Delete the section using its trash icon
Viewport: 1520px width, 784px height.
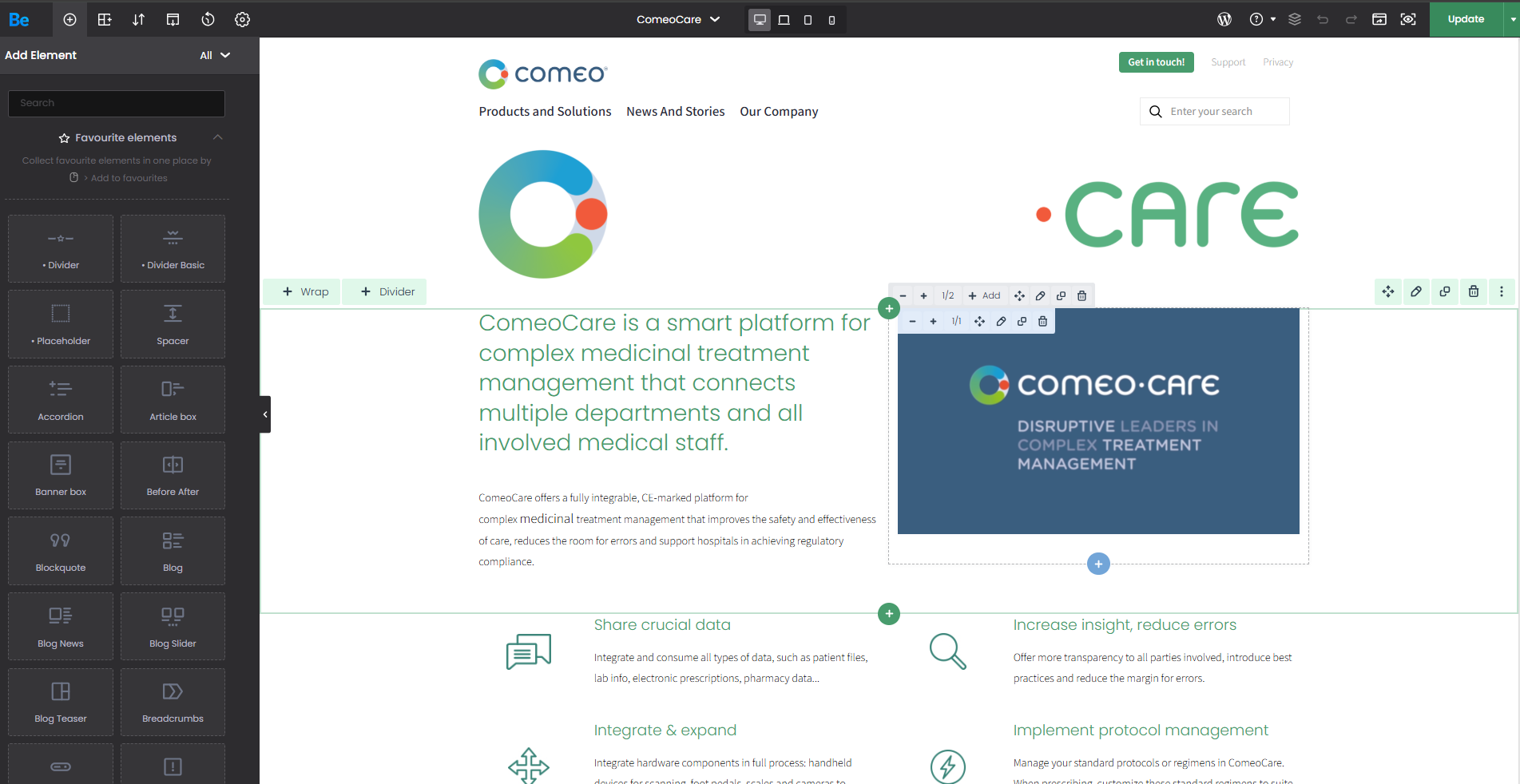pos(1473,291)
